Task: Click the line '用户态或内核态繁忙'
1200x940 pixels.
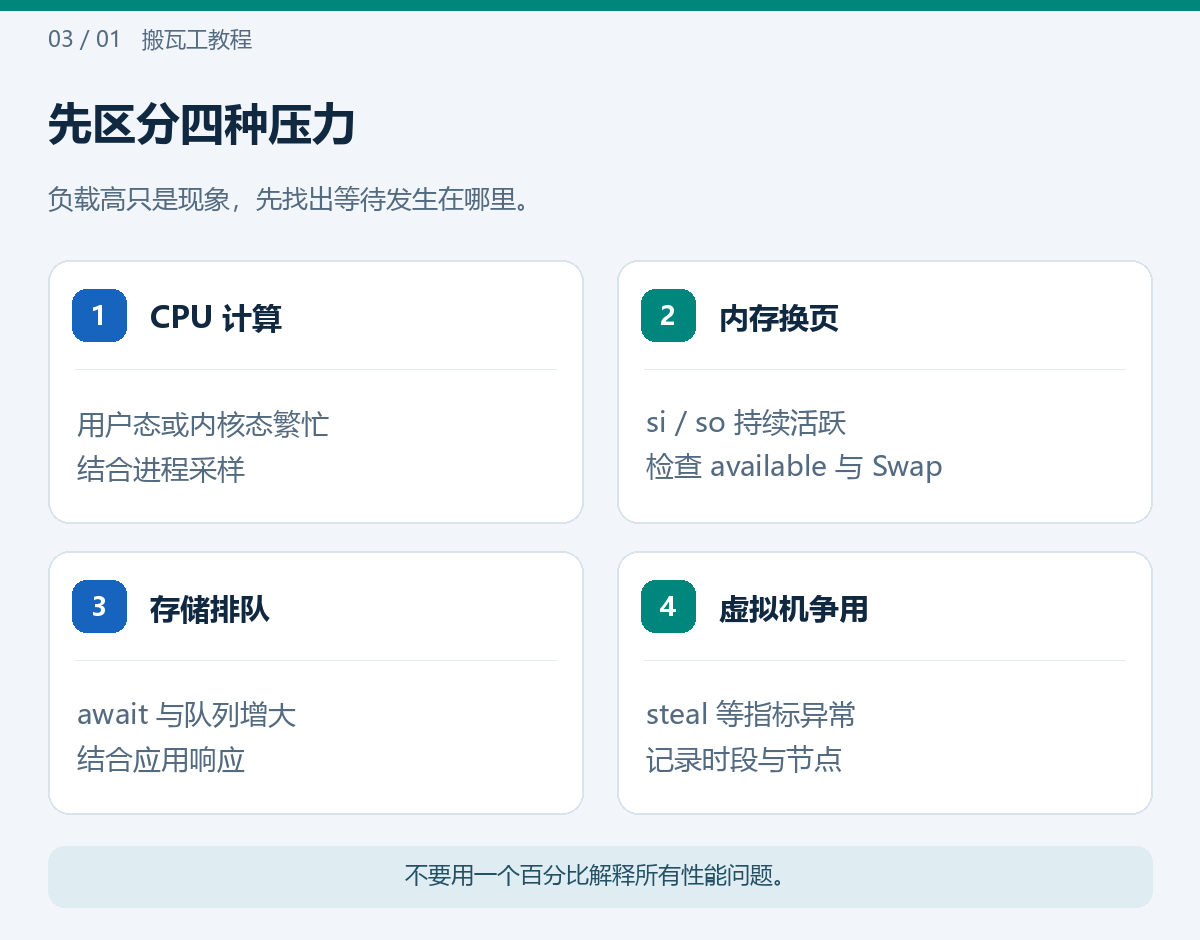Action: [x=203, y=424]
